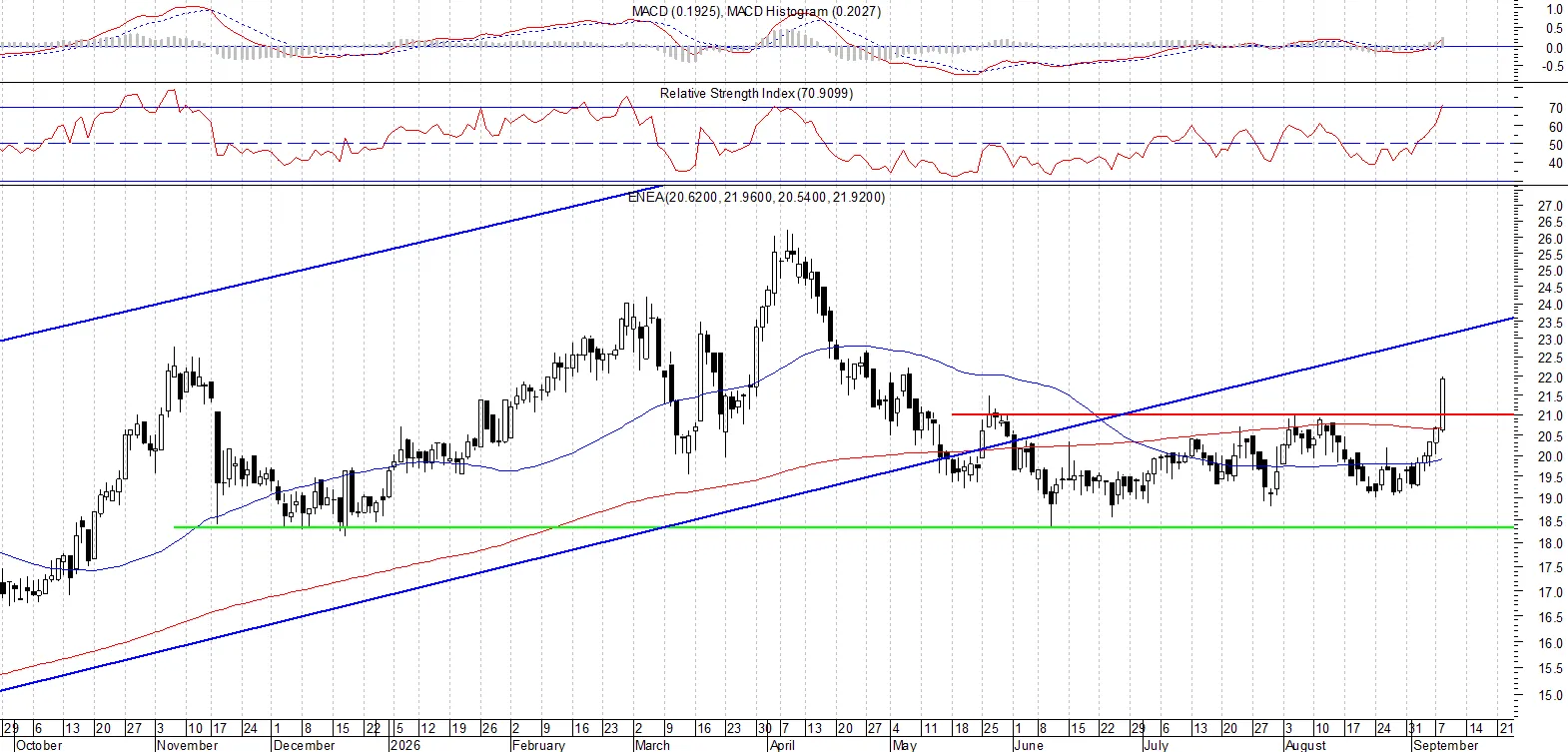1568x752 pixels.
Task: Select the April month label
Action: [782, 744]
